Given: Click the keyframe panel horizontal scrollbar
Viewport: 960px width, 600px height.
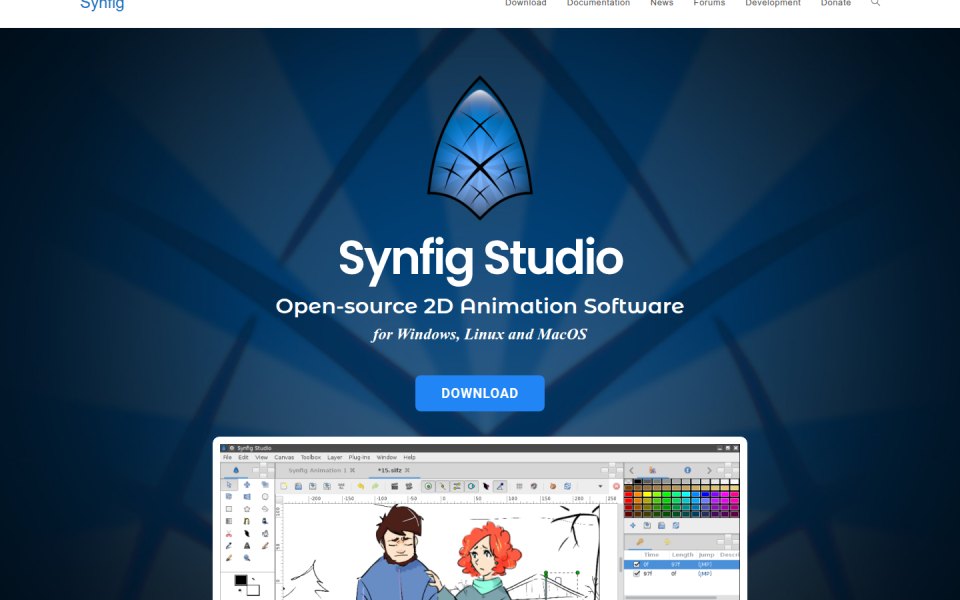Looking at the screenshot, I should tap(670, 597).
